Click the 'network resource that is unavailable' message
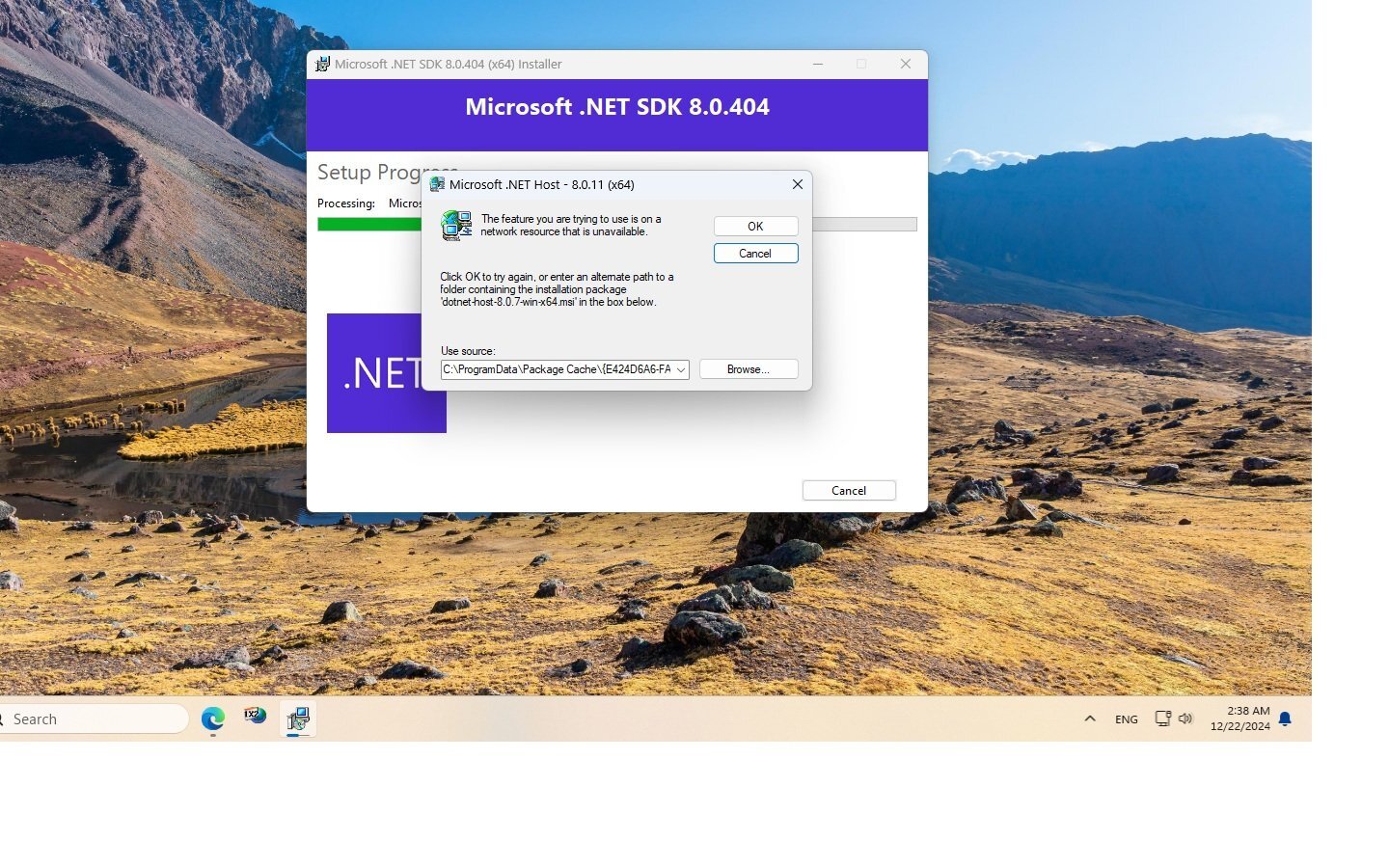The image size is (1389, 868). click(x=571, y=225)
